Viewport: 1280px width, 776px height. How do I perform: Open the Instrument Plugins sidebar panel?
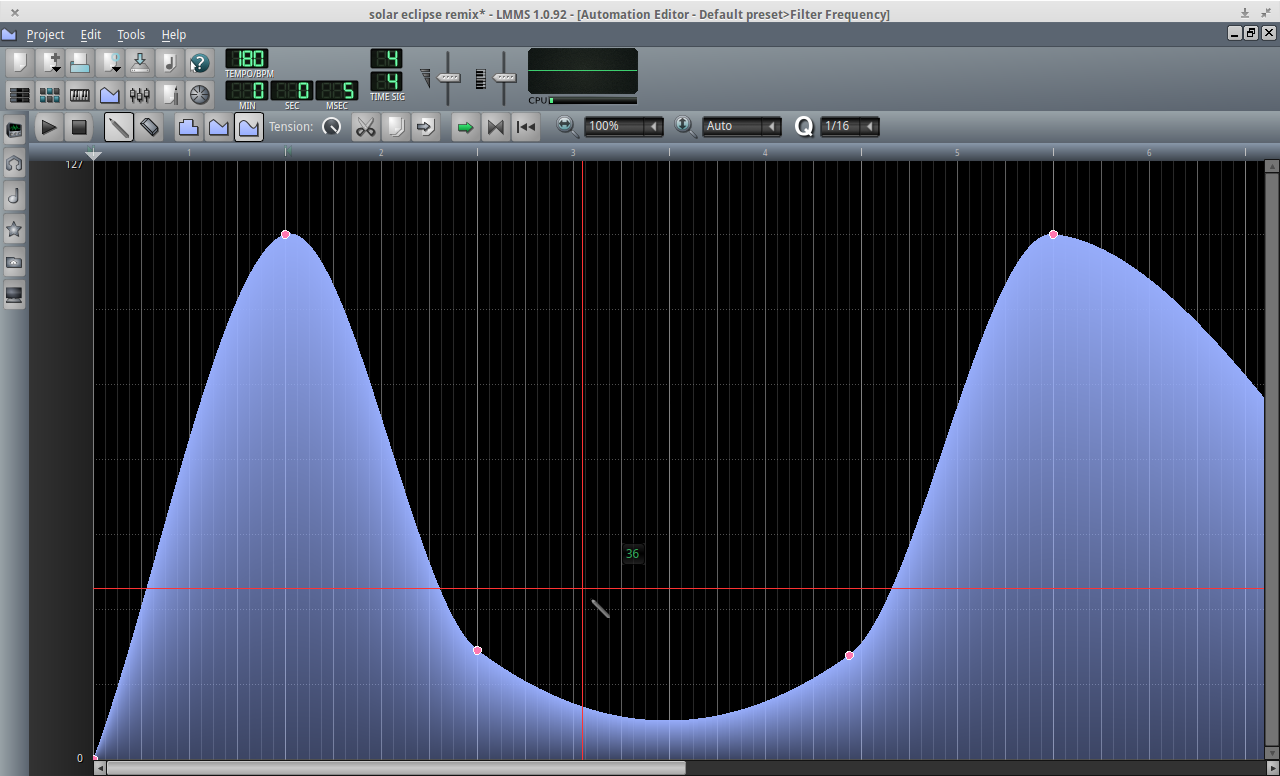[15, 130]
